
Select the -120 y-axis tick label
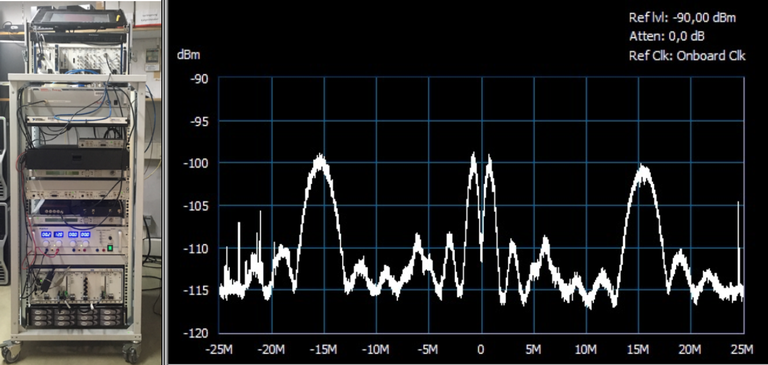click(x=198, y=334)
